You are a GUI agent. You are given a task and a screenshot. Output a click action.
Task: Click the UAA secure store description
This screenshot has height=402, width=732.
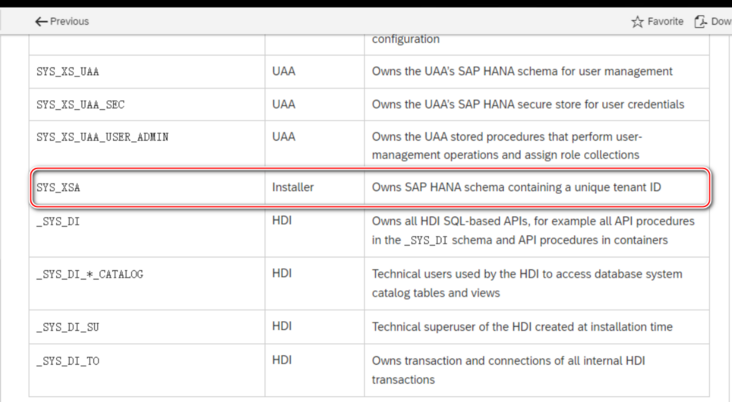point(527,104)
